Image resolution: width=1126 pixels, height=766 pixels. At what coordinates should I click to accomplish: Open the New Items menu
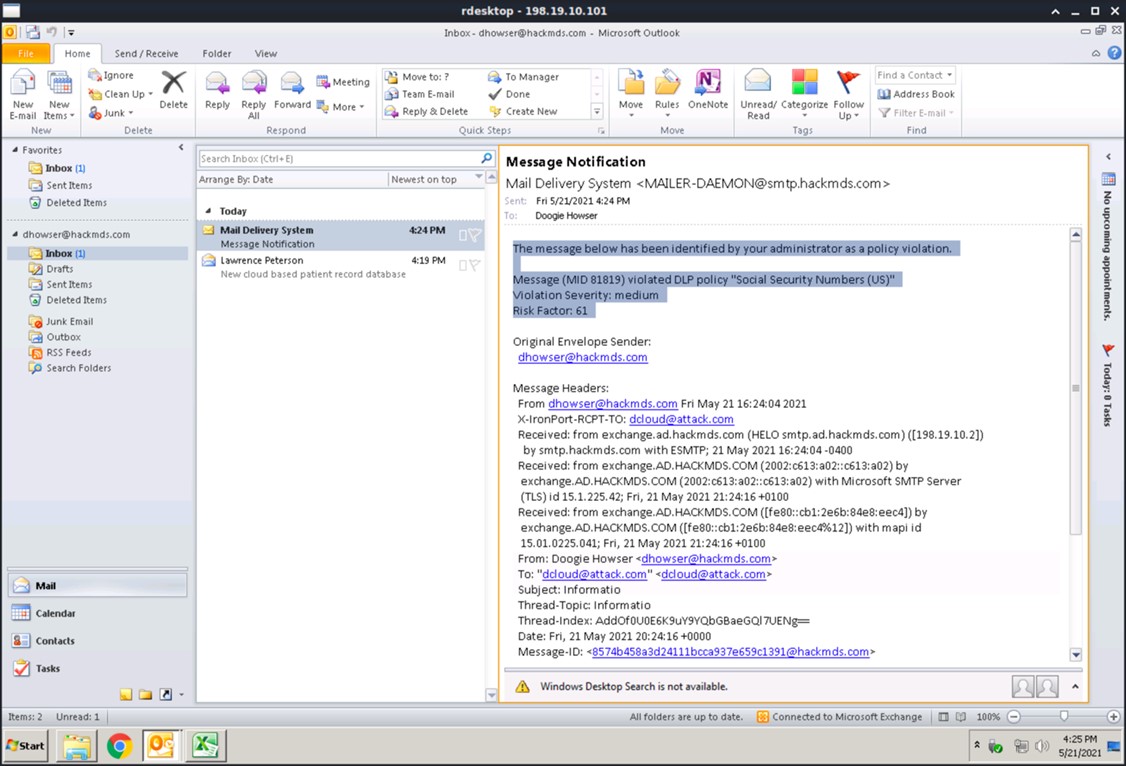[59, 95]
